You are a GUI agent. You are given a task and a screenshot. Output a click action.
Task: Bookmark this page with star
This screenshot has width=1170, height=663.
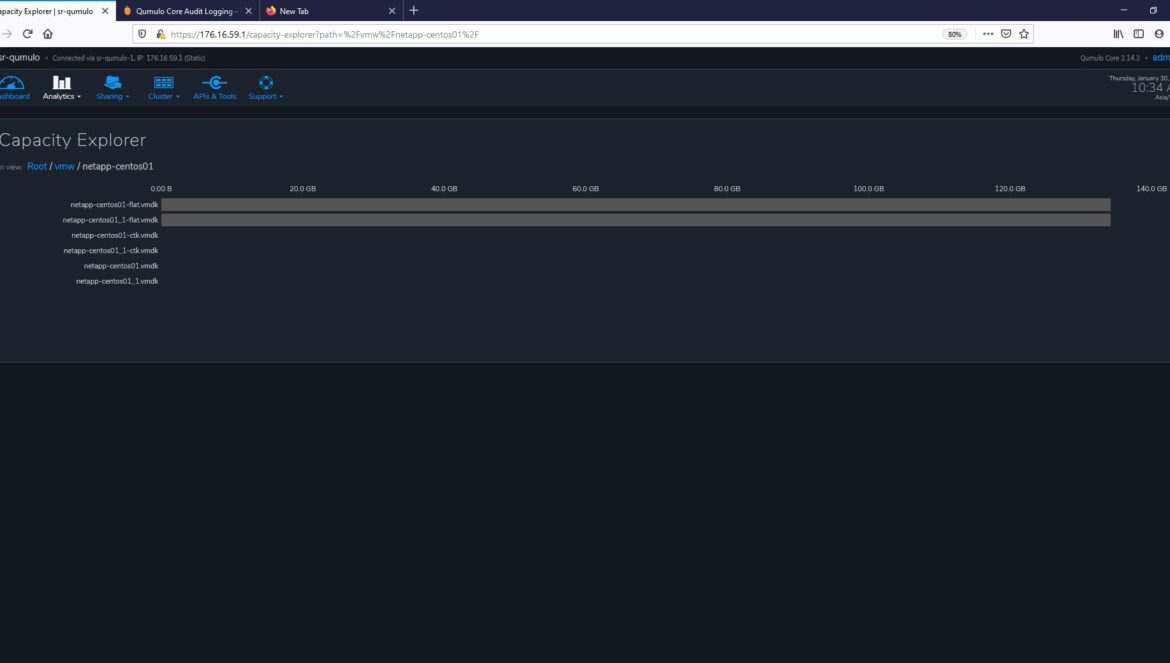[x=1024, y=34]
